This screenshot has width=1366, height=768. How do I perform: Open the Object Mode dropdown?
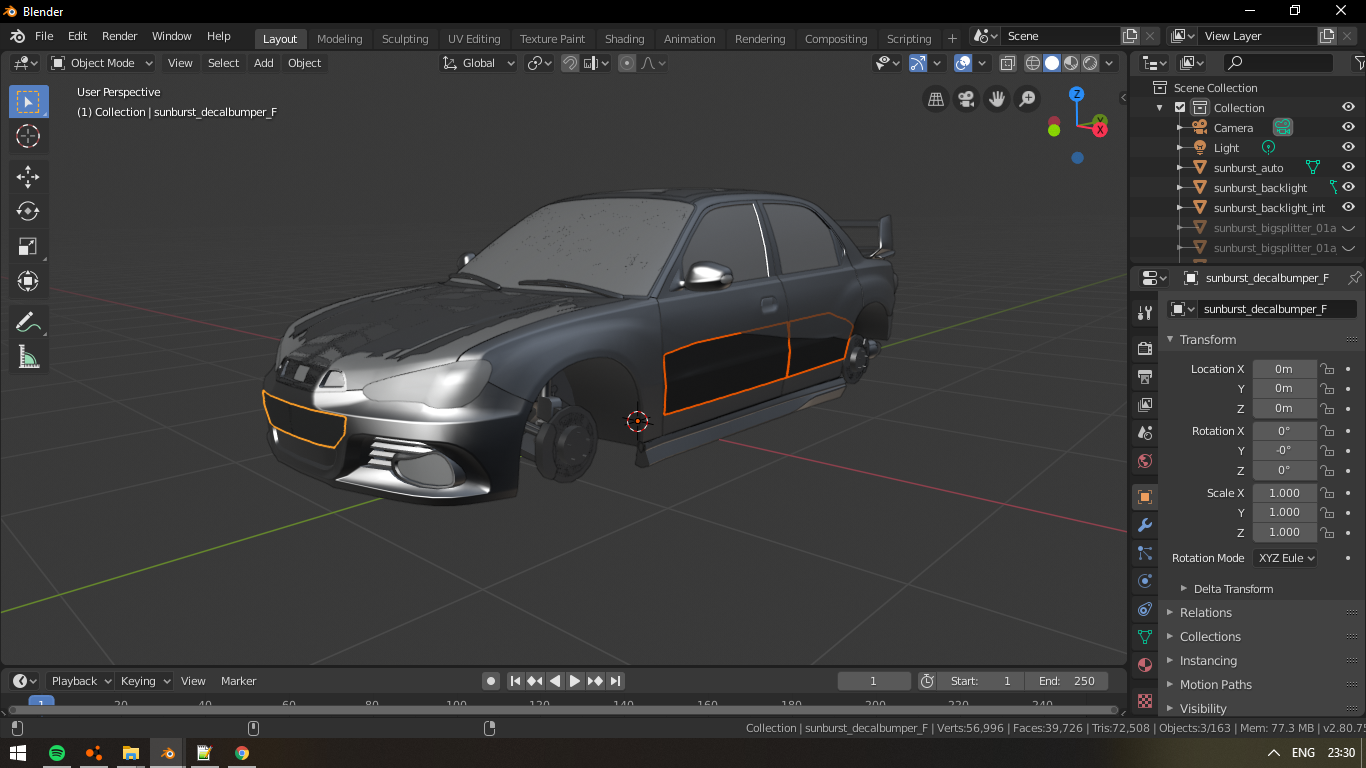click(x=102, y=63)
